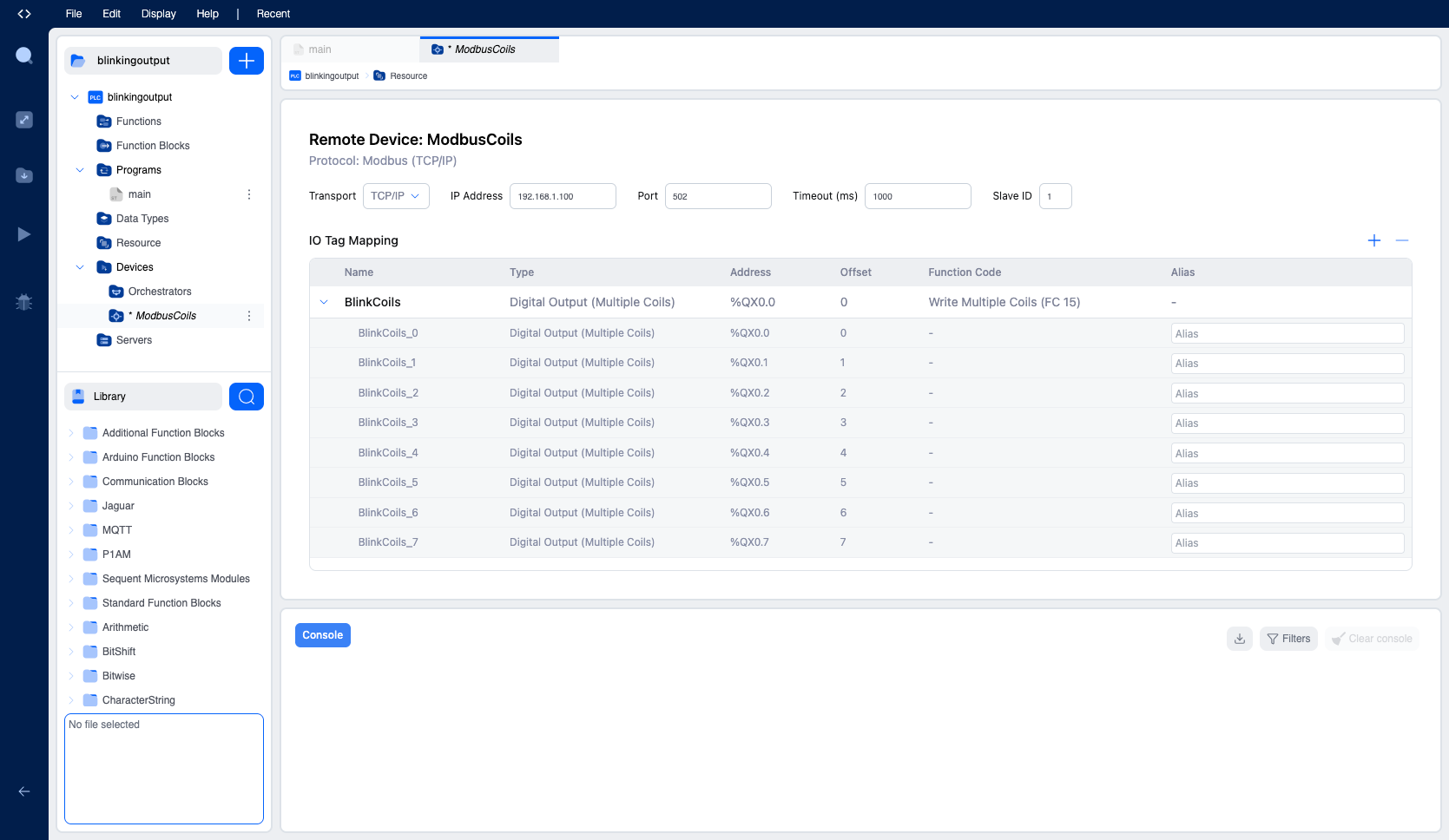Select the P1AM library folder
Image resolution: width=1449 pixels, height=840 pixels.
pos(116,555)
